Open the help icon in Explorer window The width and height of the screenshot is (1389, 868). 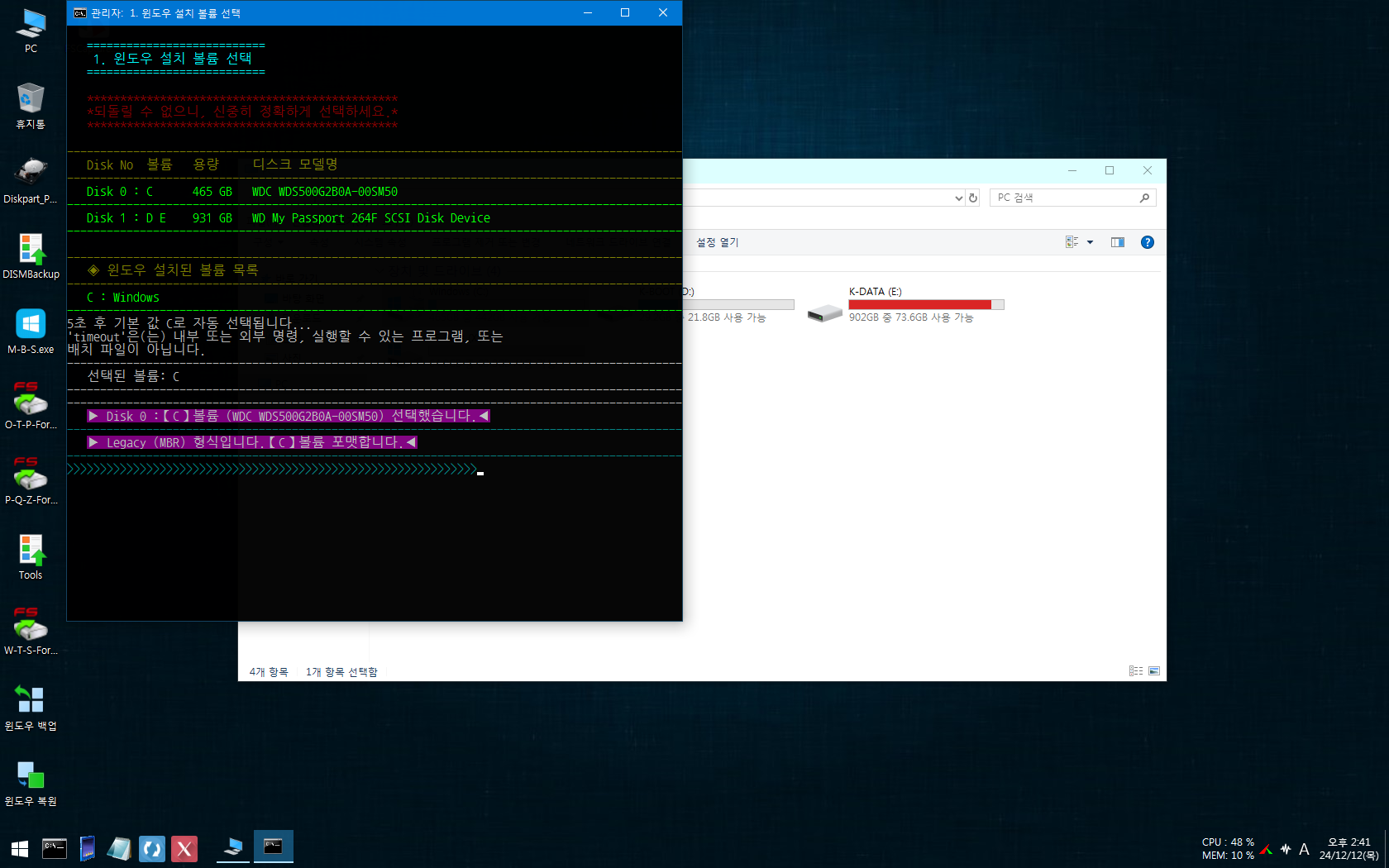coord(1147,242)
